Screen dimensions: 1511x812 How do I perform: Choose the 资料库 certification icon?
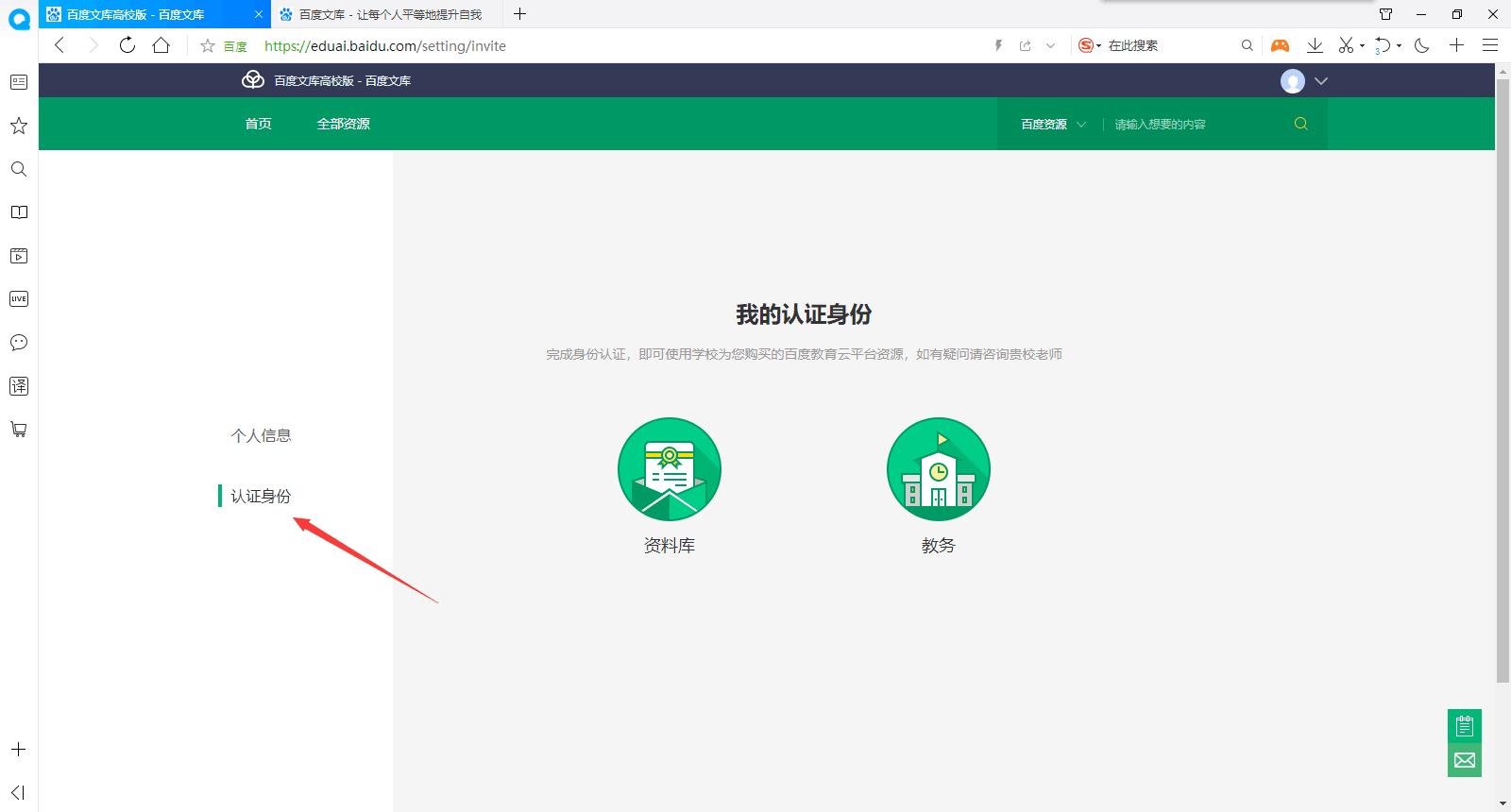[x=670, y=469]
